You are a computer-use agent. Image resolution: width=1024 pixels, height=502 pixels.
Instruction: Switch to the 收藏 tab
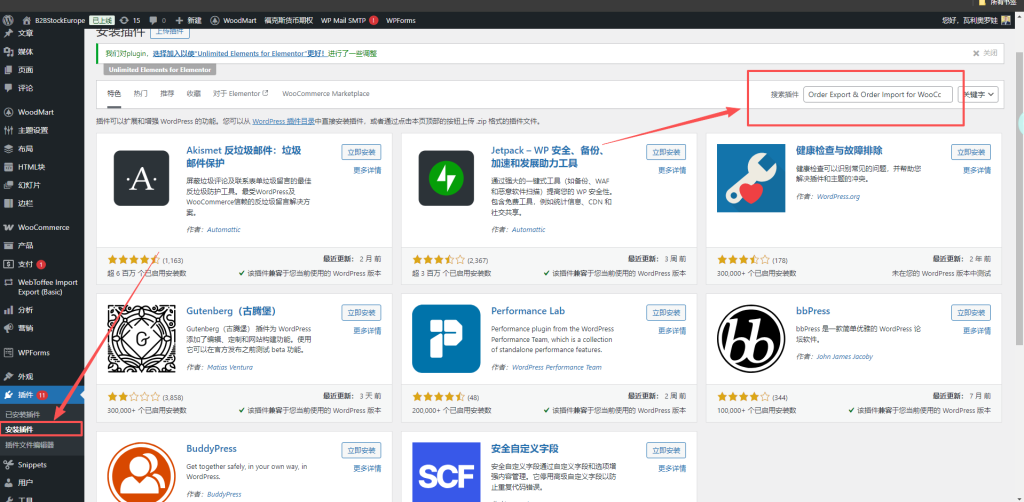[x=193, y=93]
